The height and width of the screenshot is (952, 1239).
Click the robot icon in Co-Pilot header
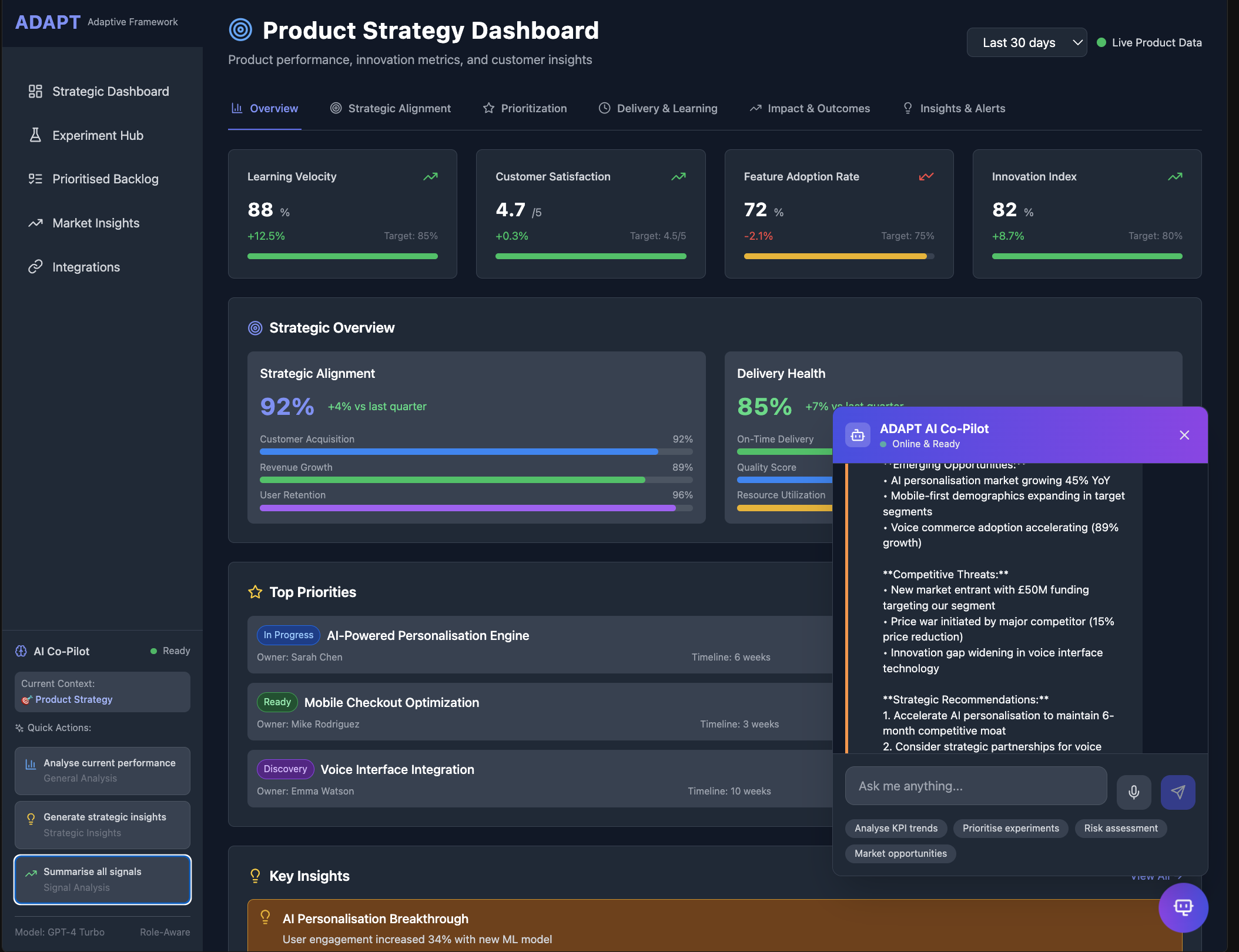click(858, 435)
